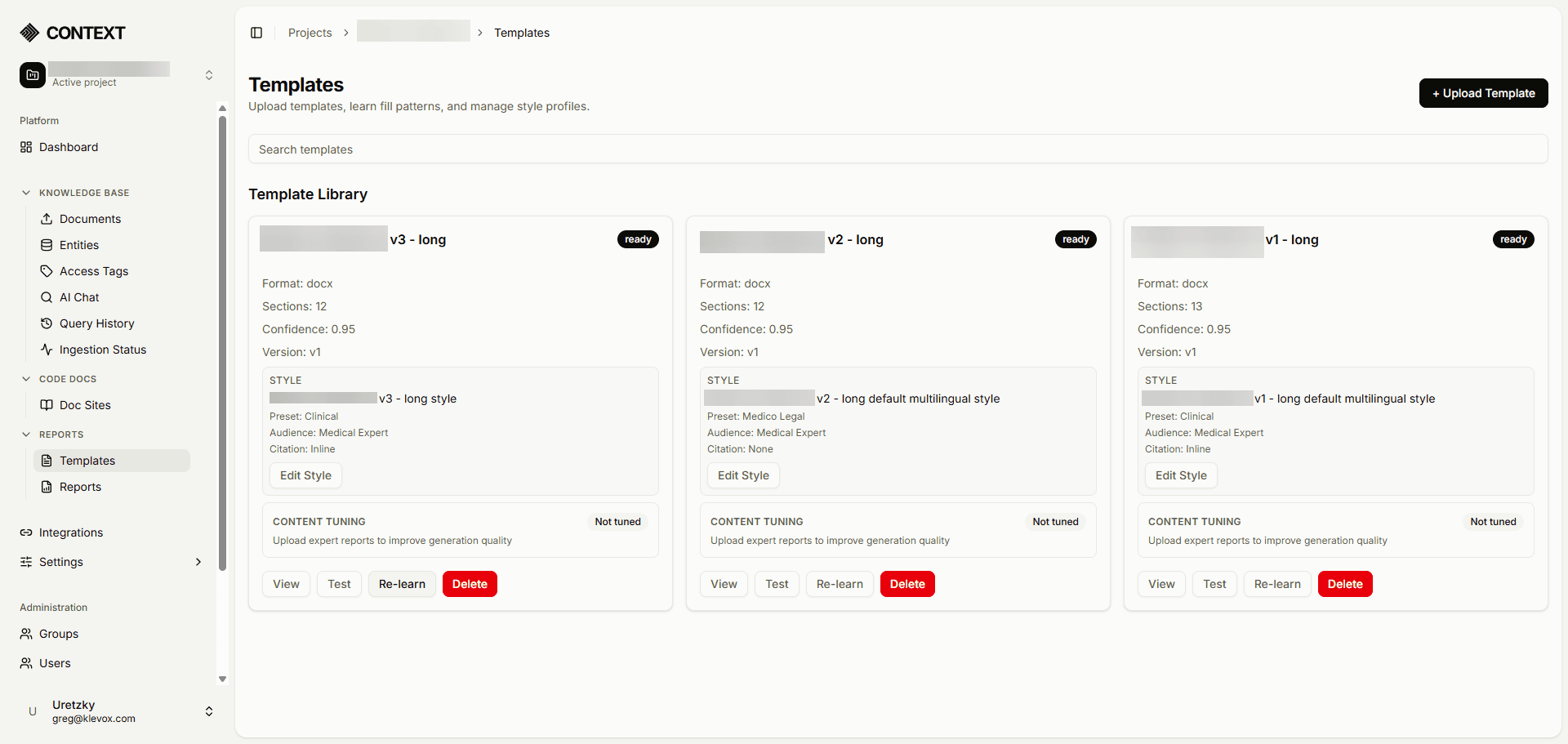Click the Projects breadcrumb
1568x744 pixels.
click(310, 33)
